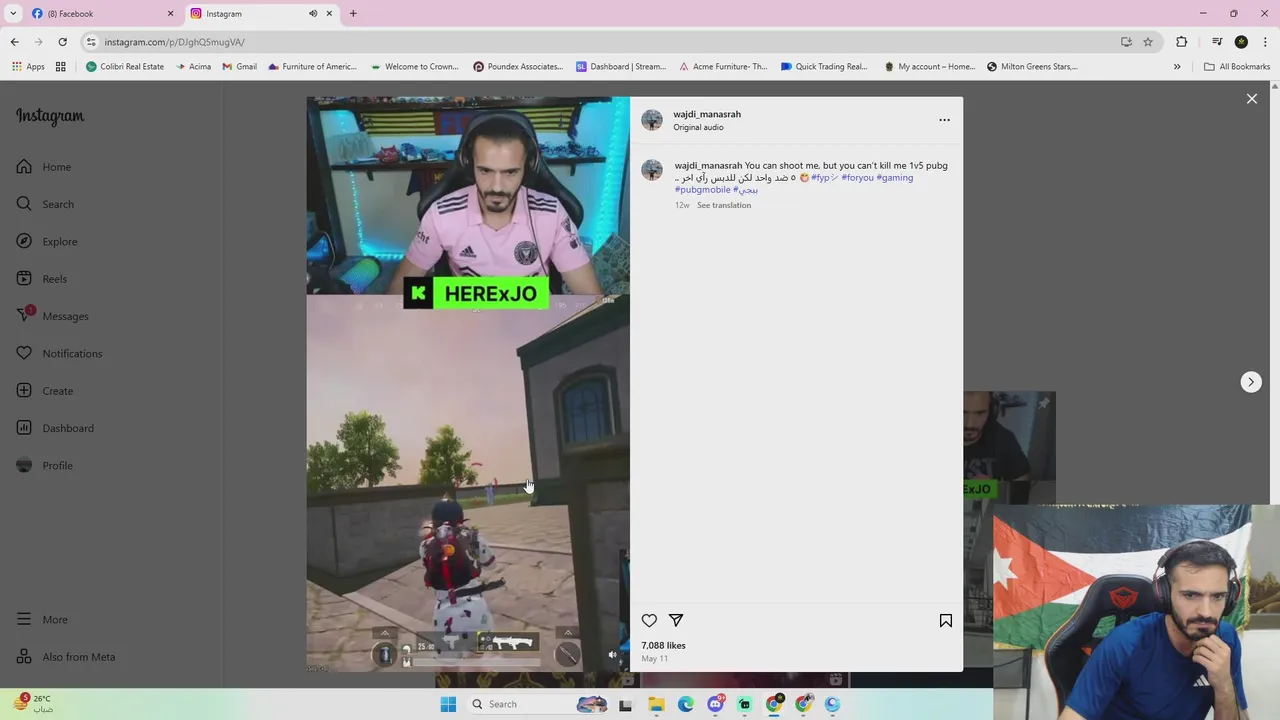The image size is (1280, 720).
Task: Click See translation under caption
Action: coord(724,205)
